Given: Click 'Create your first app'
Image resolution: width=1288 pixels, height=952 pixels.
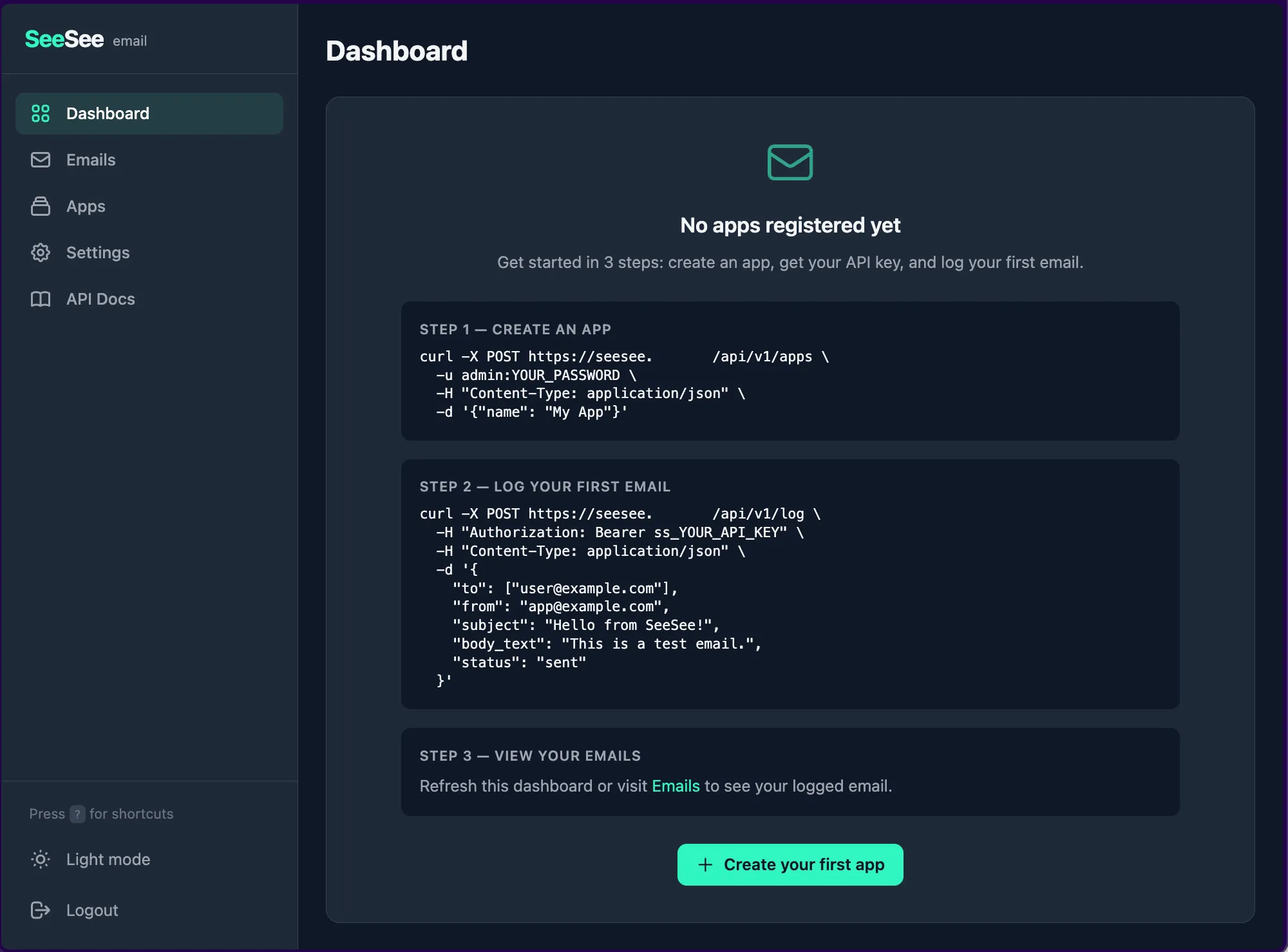Looking at the screenshot, I should coord(790,864).
